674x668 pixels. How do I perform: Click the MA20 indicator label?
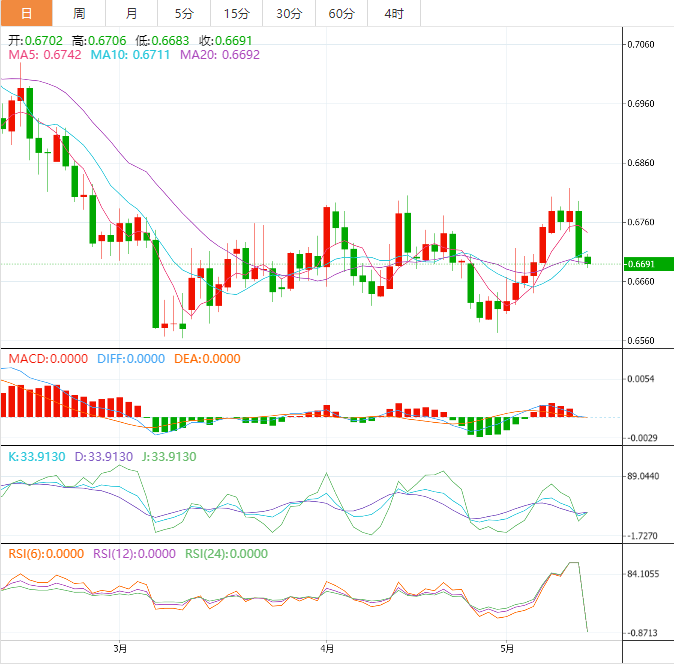219,55
